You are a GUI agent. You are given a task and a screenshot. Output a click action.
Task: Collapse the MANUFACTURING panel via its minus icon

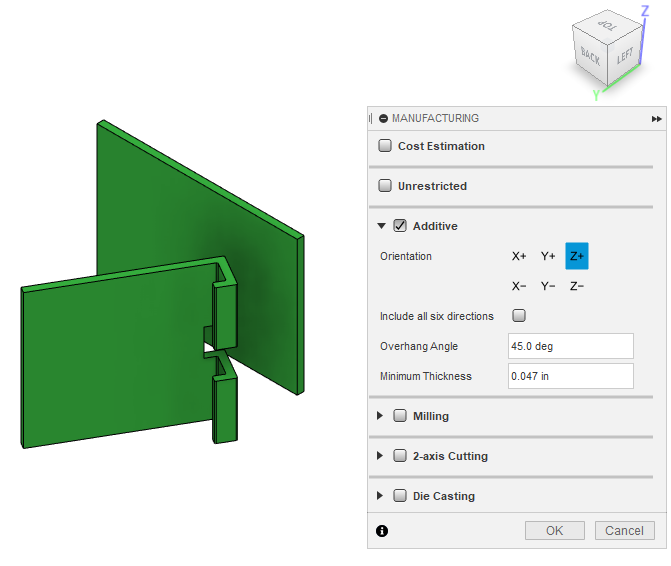tap(383, 119)
